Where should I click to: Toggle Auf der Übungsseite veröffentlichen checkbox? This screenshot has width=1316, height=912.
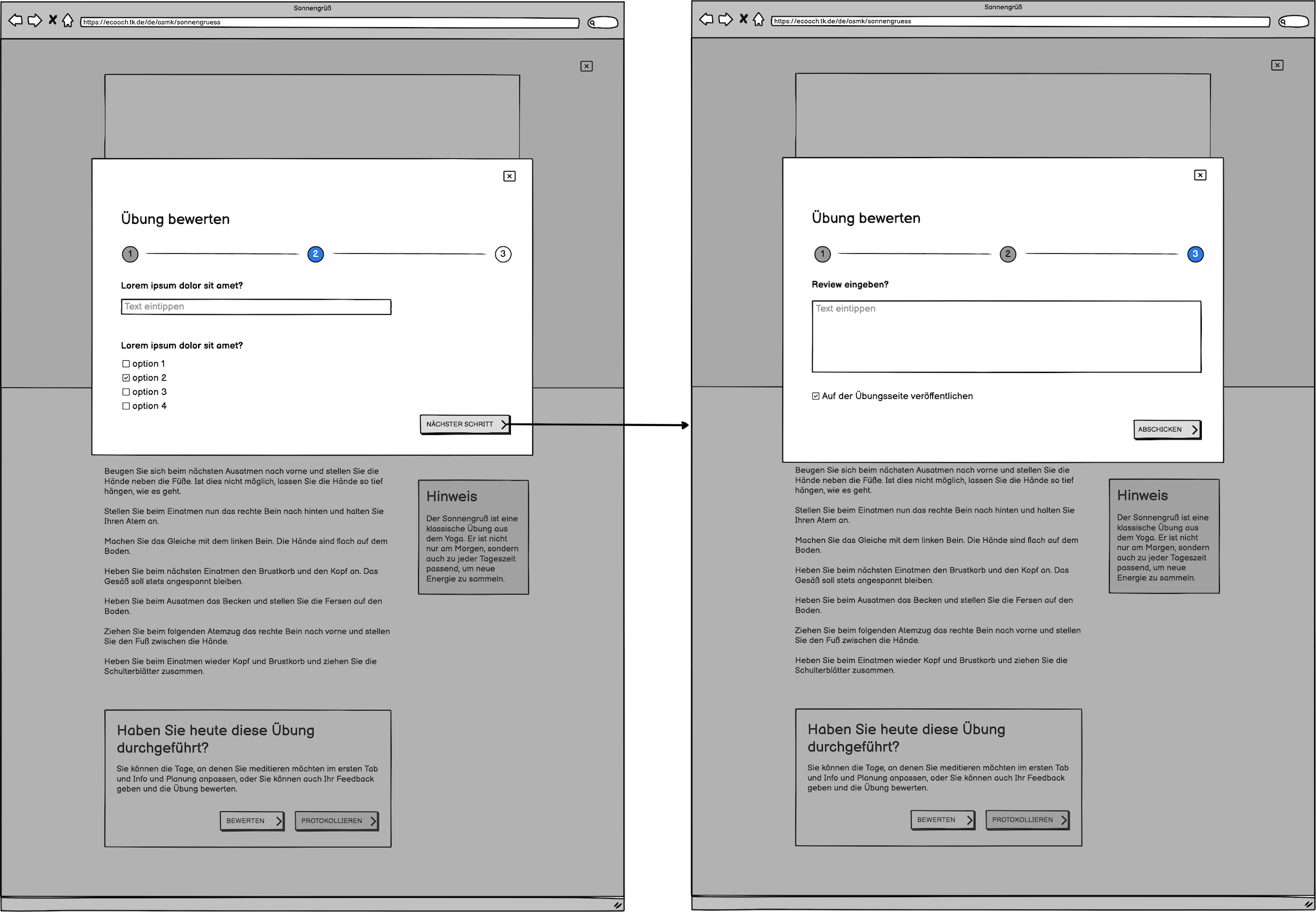(x=816, y=396)
